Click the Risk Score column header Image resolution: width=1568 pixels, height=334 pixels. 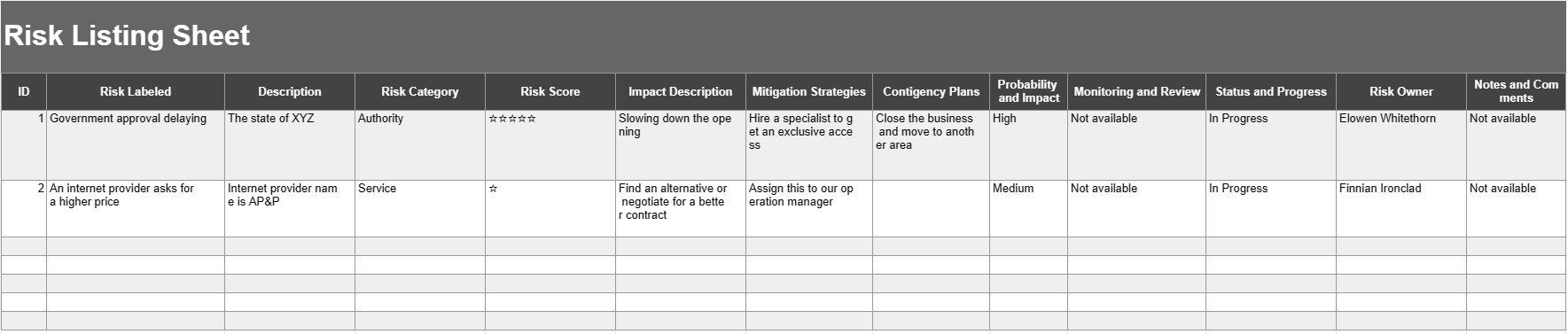[x=550, y=91]
